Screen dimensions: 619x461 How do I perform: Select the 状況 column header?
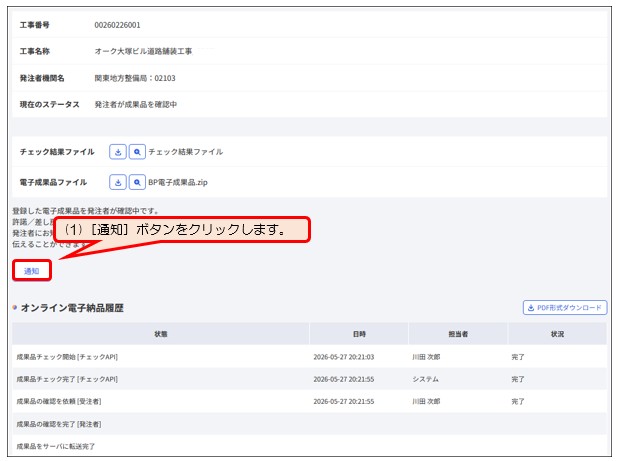(557, 334)
